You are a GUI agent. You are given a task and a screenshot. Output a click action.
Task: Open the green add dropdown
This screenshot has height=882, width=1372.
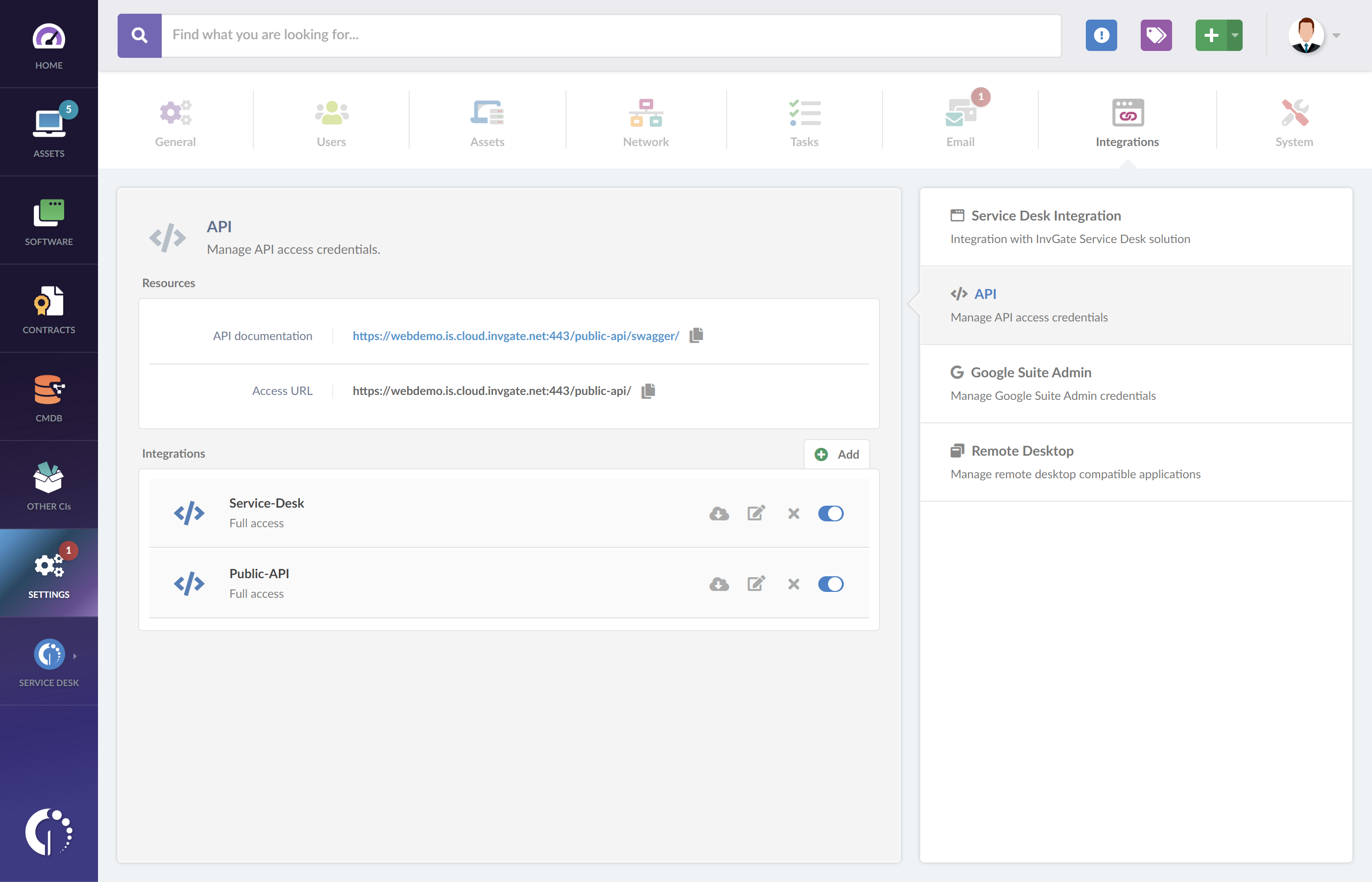click(x=1234, y=35)
